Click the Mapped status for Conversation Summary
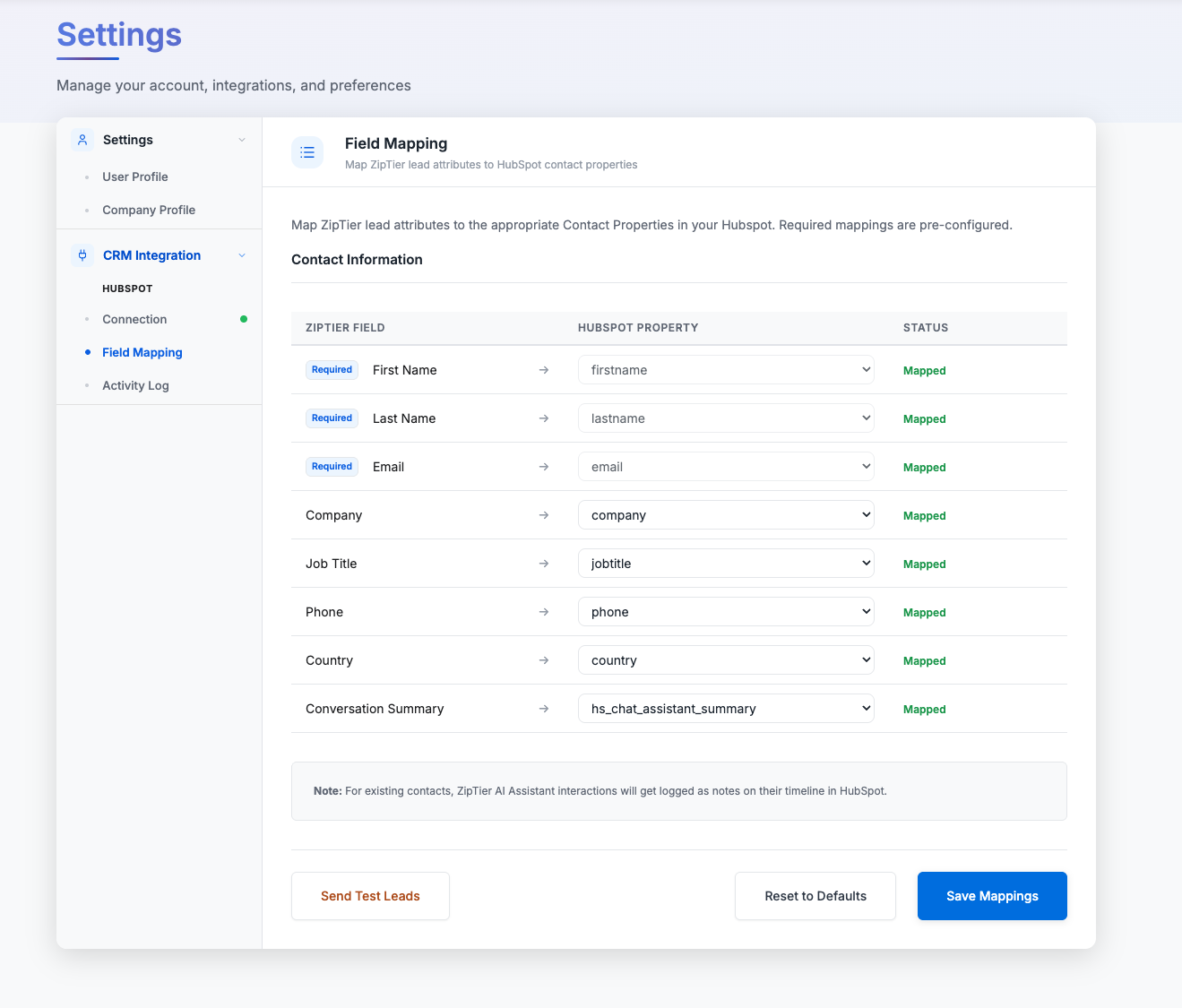Viewport: 1182px width, 1008px height. pos(925,710)
